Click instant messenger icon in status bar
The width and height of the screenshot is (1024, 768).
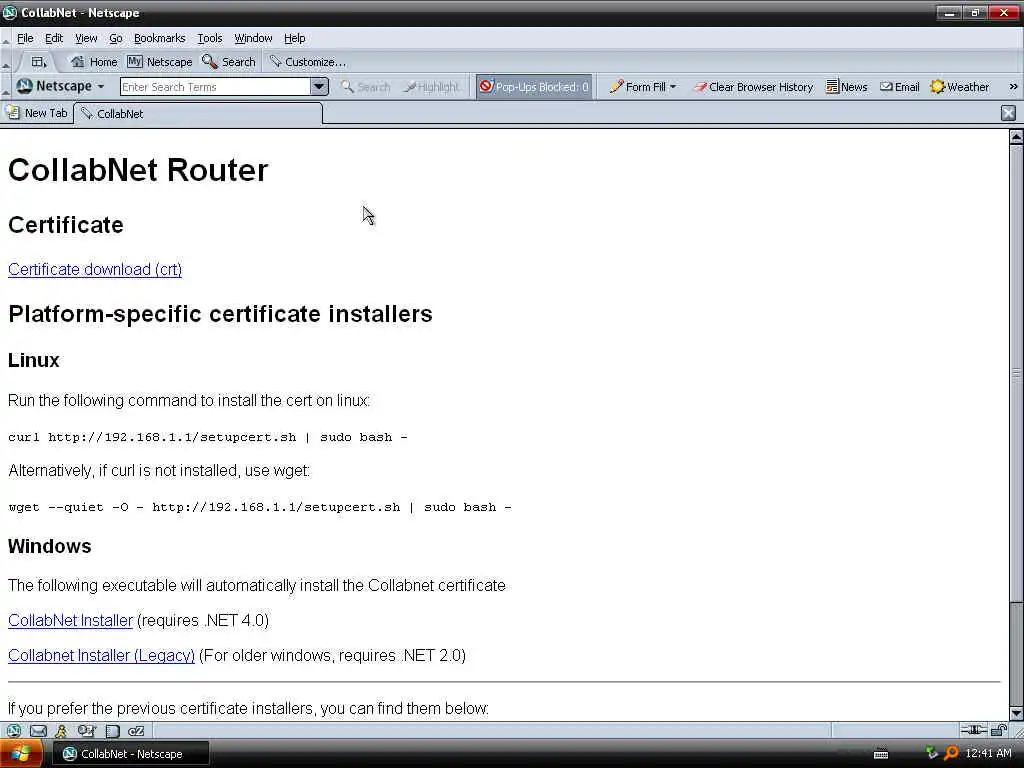pos(61,731)
